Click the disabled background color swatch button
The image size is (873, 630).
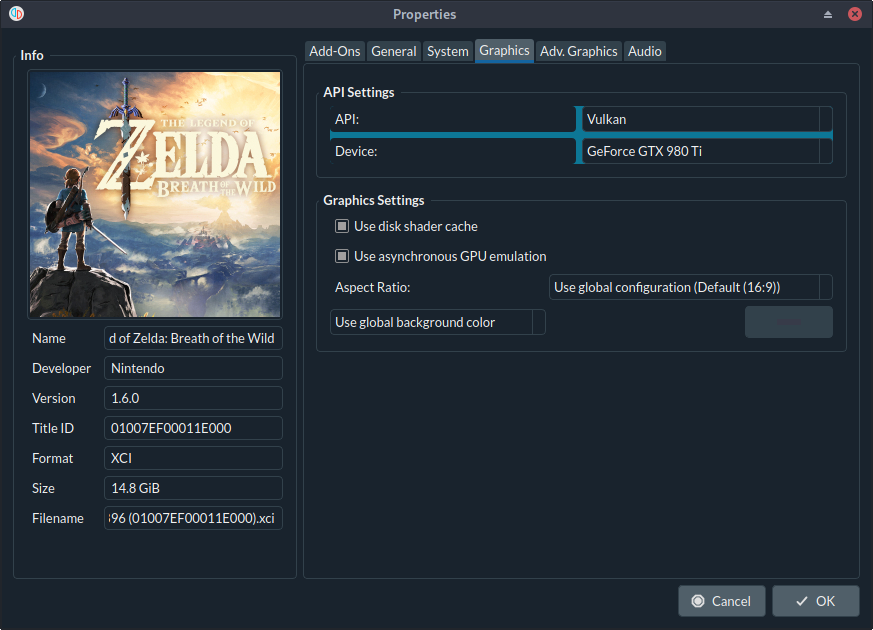click(x=788, y=322)
